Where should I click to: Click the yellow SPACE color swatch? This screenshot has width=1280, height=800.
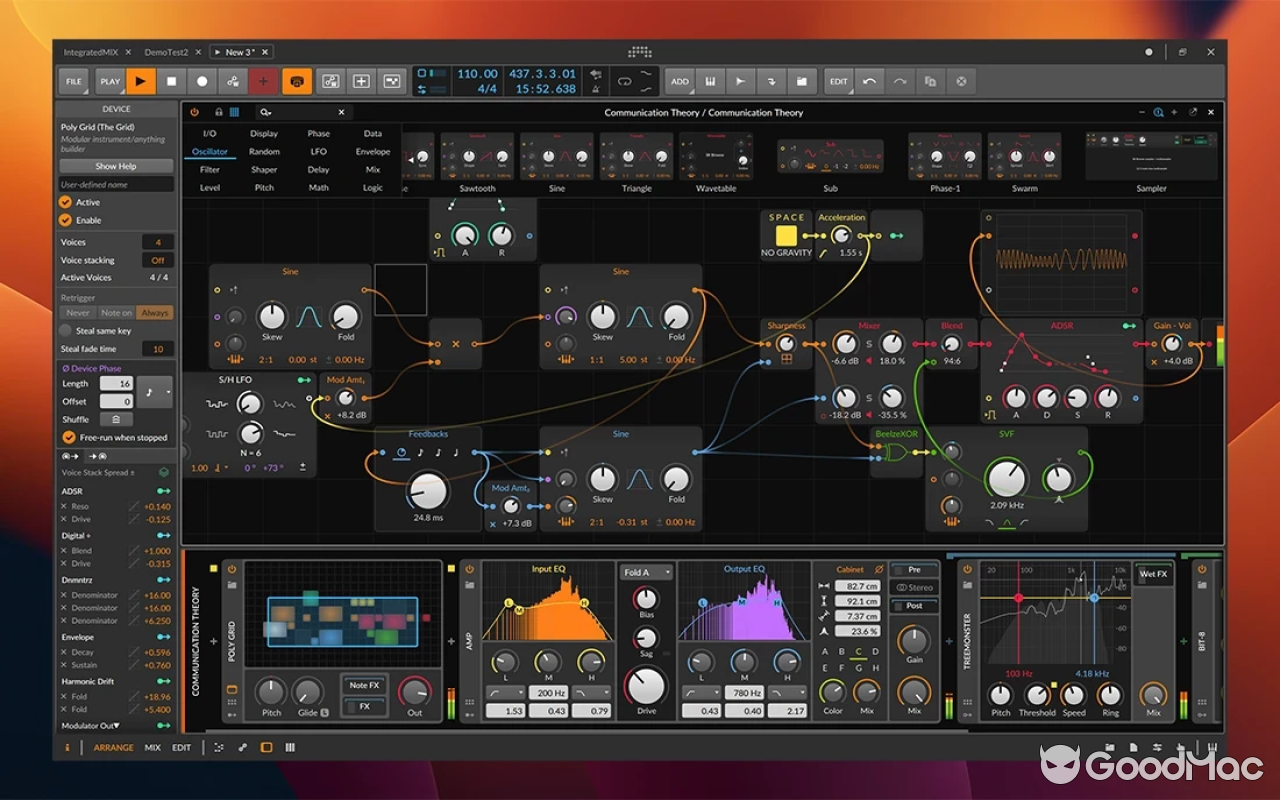click(786, 237)
